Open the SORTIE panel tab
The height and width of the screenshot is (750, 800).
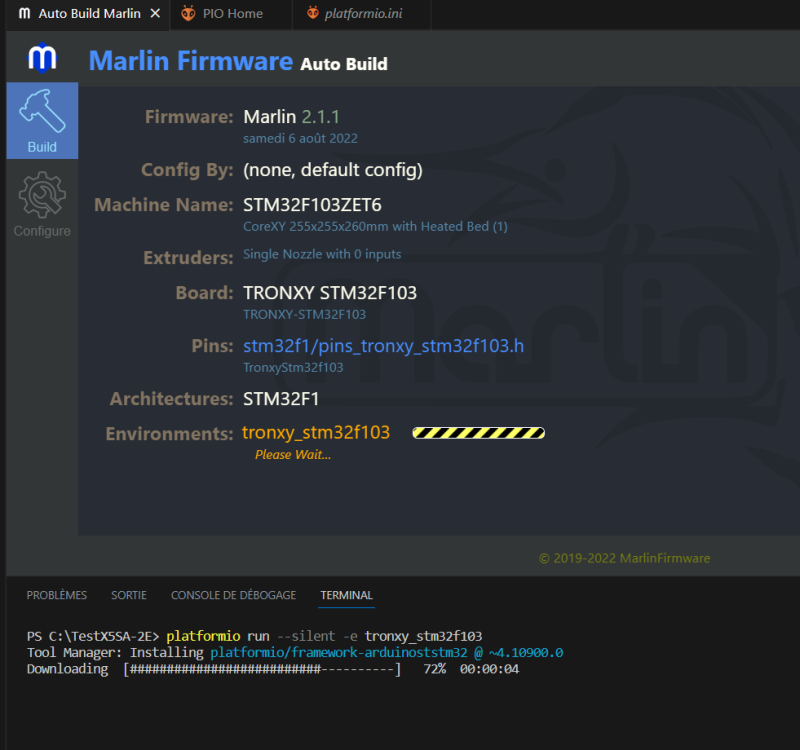[129, 595]
